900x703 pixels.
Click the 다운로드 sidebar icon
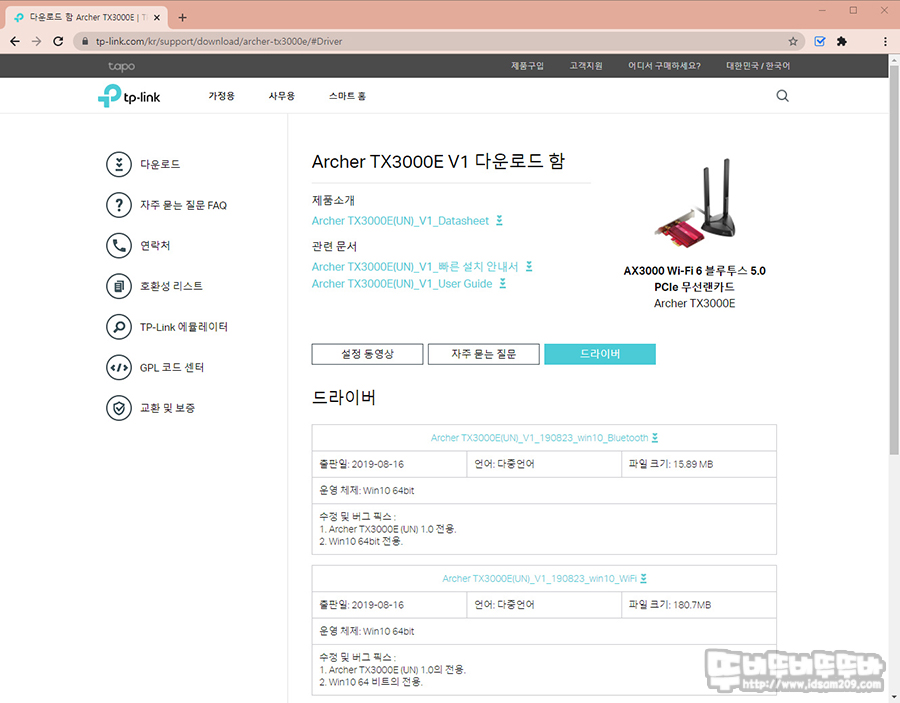pyautogui.click(x=119, y=164)
